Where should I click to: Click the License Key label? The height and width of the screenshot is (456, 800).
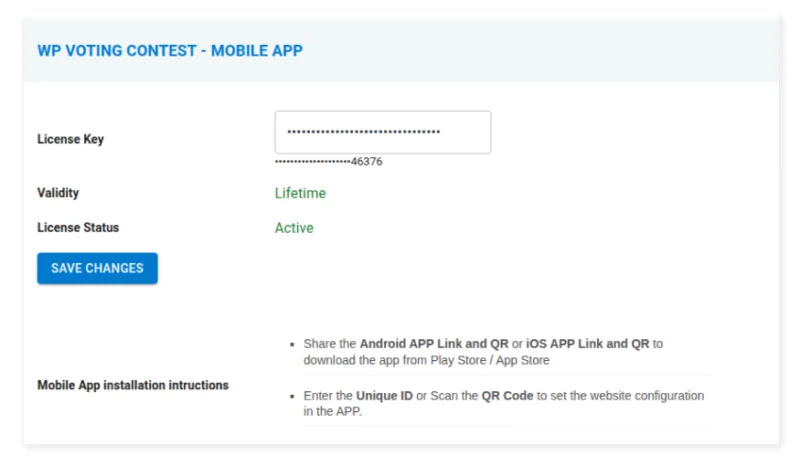[70, 139]
